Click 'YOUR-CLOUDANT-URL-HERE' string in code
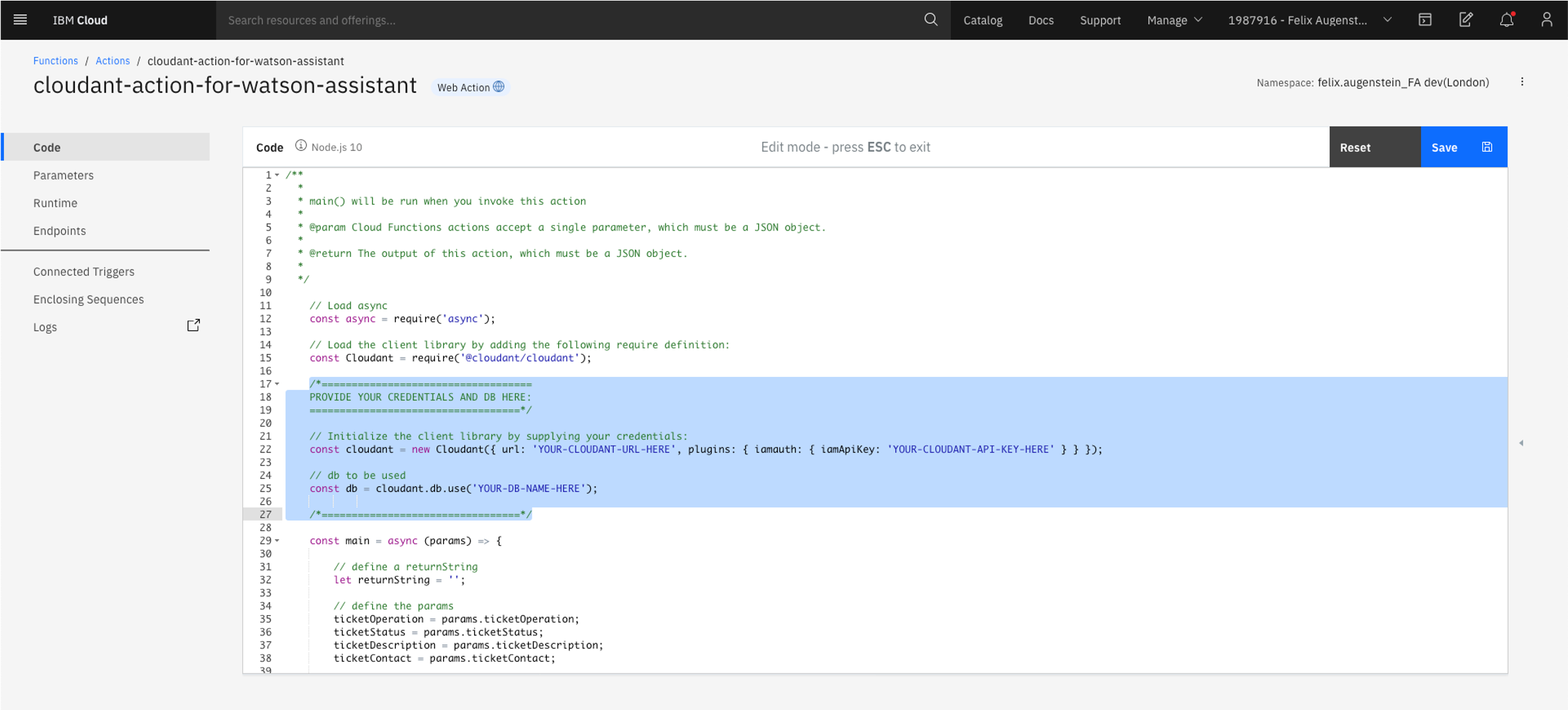1568x710 pixels. pos(604,450)
